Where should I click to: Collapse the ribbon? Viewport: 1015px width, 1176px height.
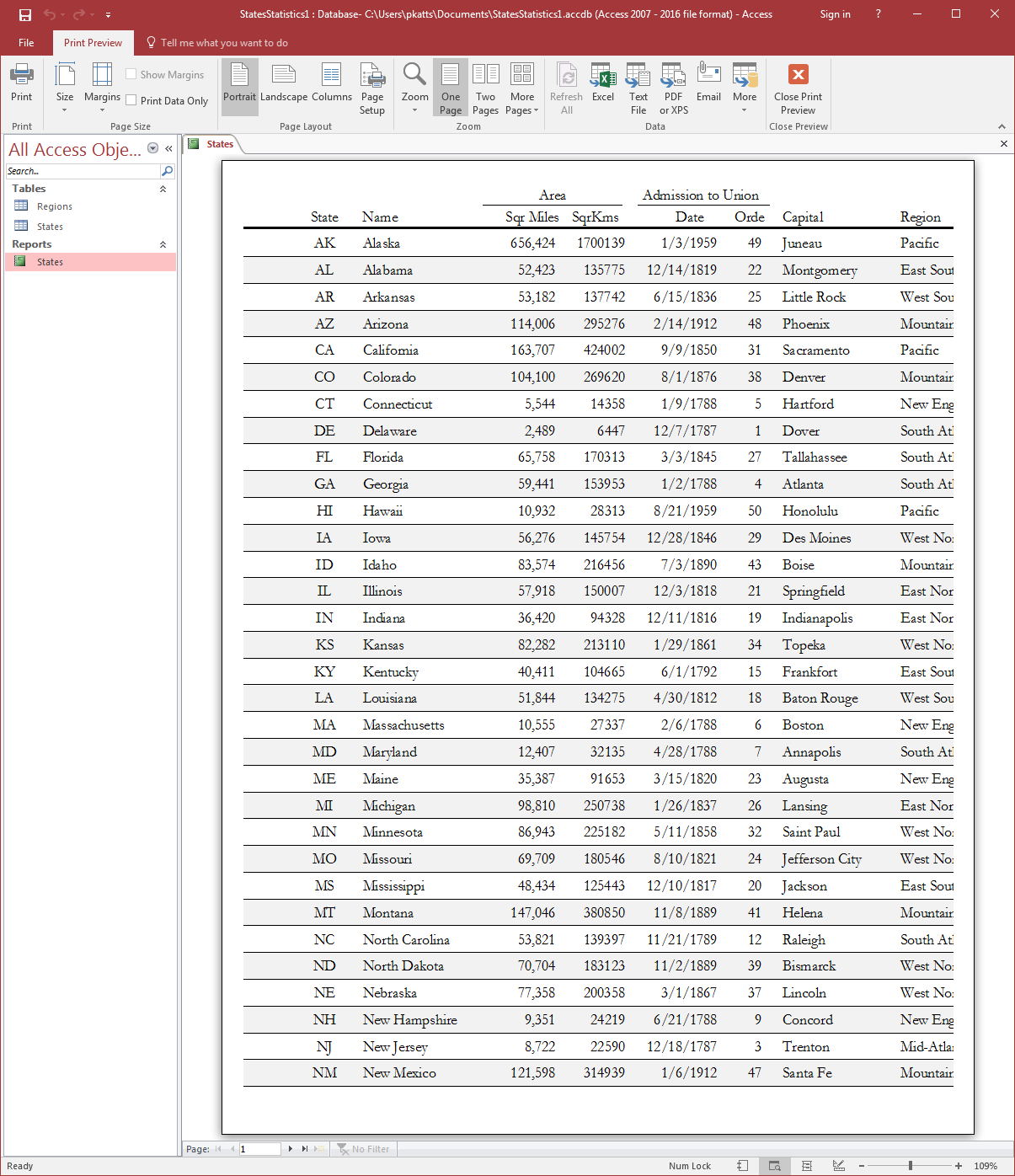point(1002,126)
